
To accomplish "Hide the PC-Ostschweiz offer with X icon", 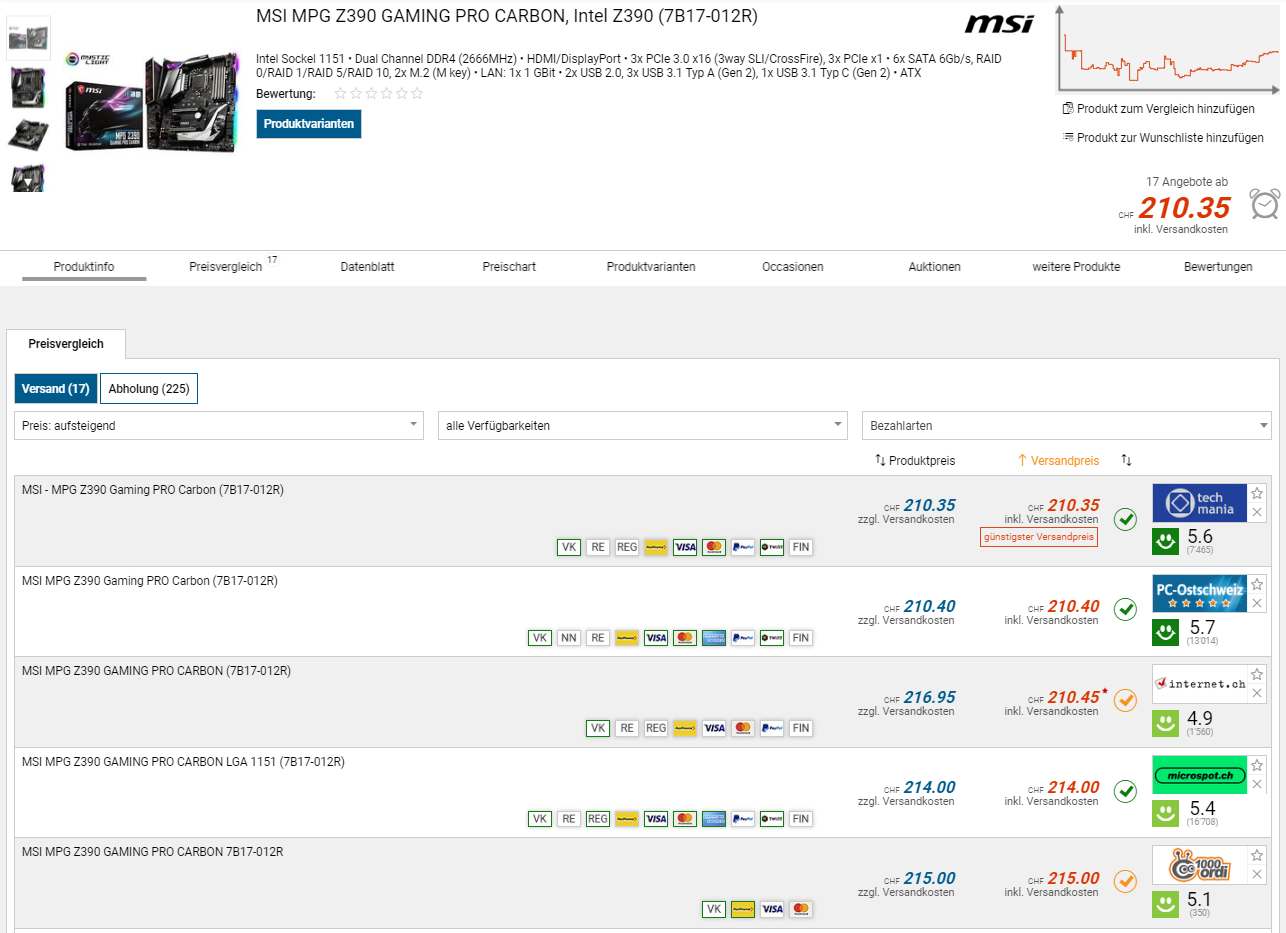I will tap(1257, 603).
